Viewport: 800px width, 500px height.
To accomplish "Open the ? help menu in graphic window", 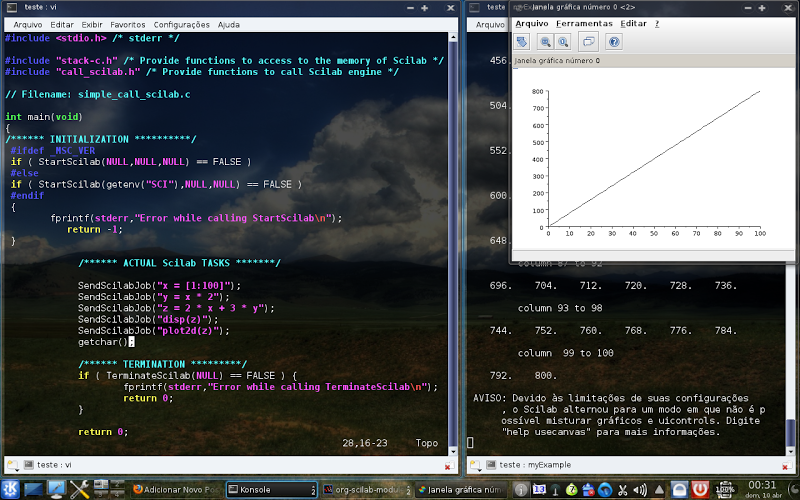I will [x=657, y=23].
